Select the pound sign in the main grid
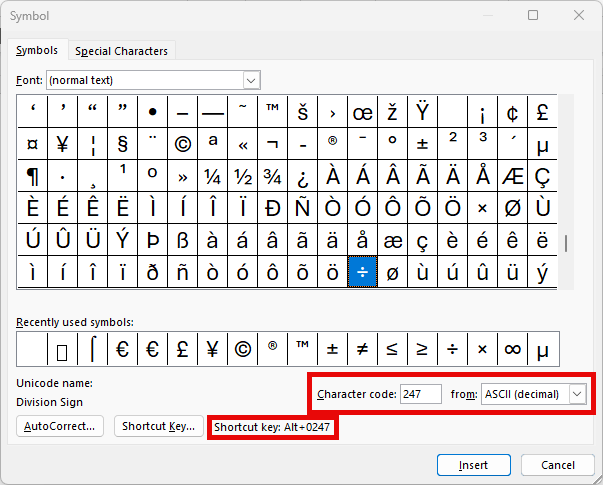Viewport: 603px width, 485px height. [x=542, y=112]
